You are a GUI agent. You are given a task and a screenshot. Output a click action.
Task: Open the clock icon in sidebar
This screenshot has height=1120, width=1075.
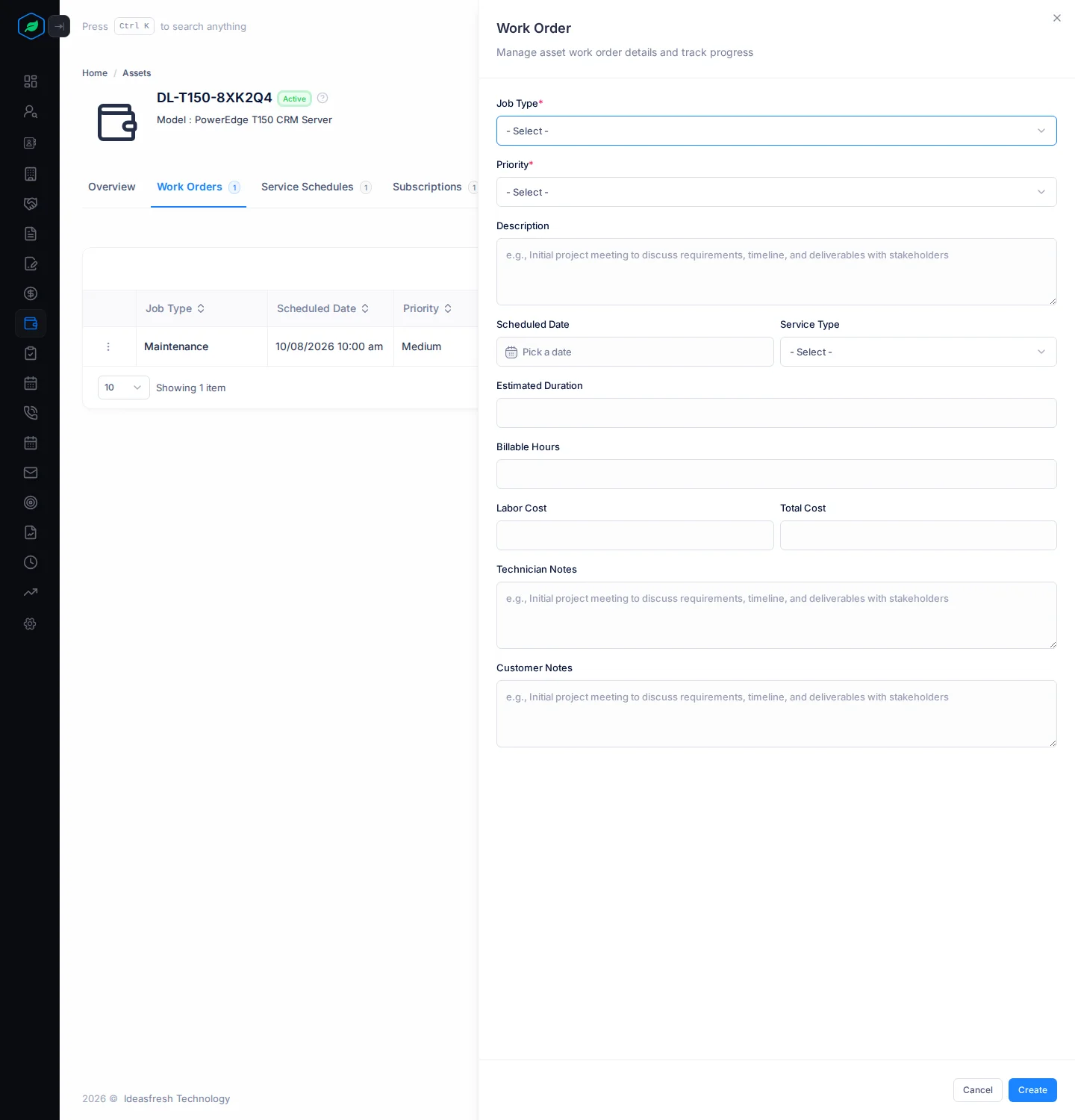(31, 562)
